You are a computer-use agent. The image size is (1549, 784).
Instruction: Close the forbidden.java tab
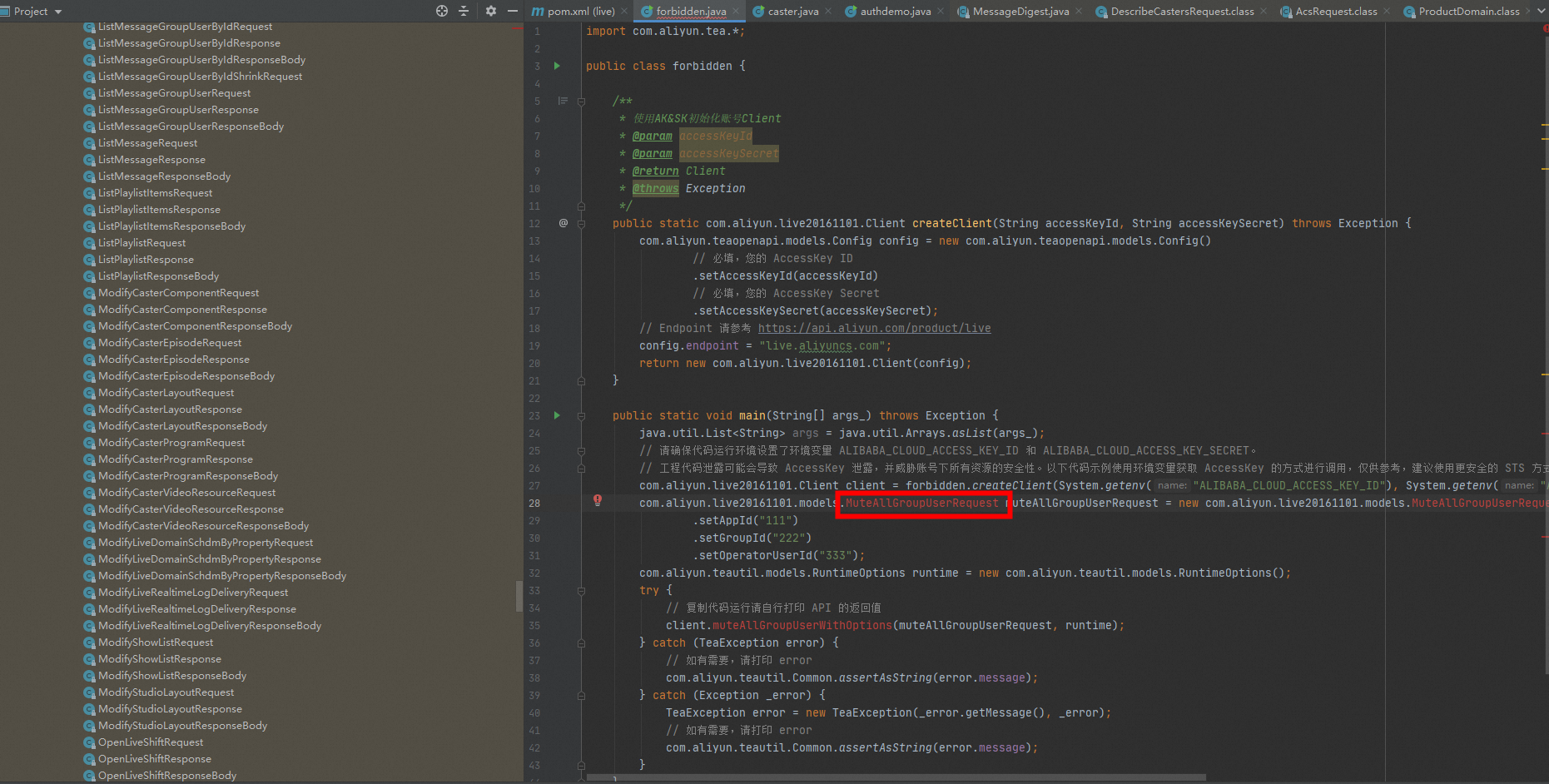[x=737, y=12]
